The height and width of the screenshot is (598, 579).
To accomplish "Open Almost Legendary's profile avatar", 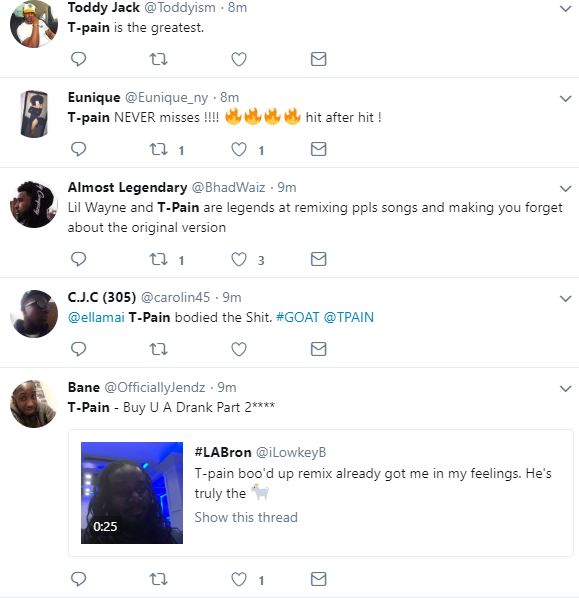I will 34,204.
